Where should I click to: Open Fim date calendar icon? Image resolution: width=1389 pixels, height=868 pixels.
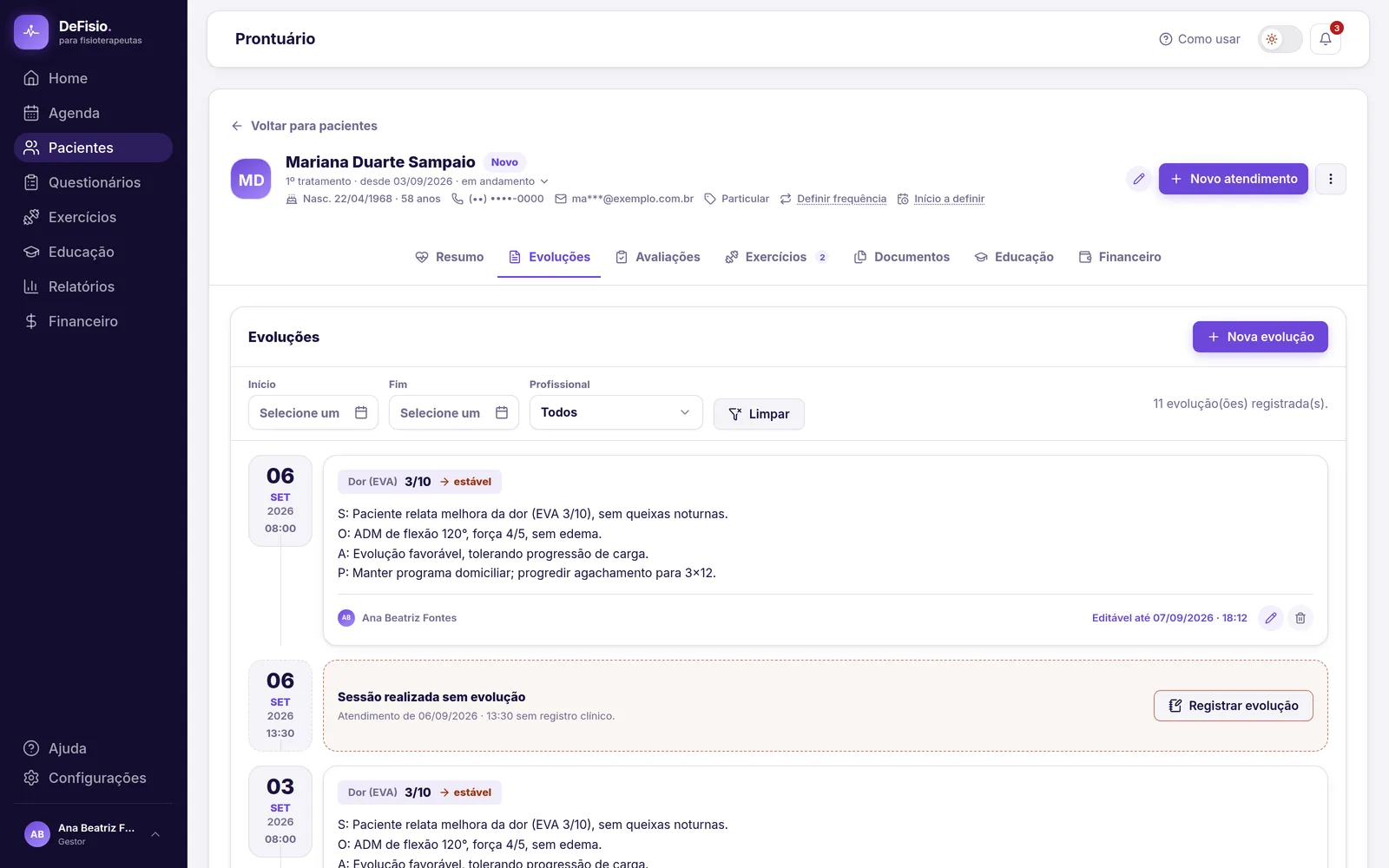click(502, 412)
